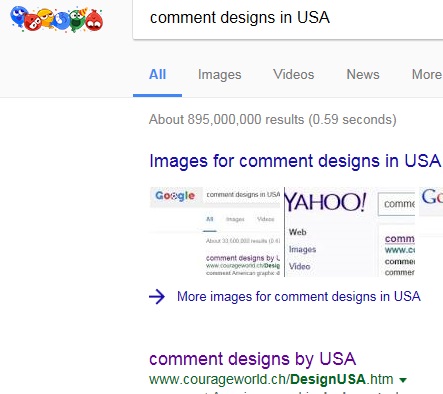Switch to the News tab
Viewport: 443px width, 394px height.
tap(363, 74)
